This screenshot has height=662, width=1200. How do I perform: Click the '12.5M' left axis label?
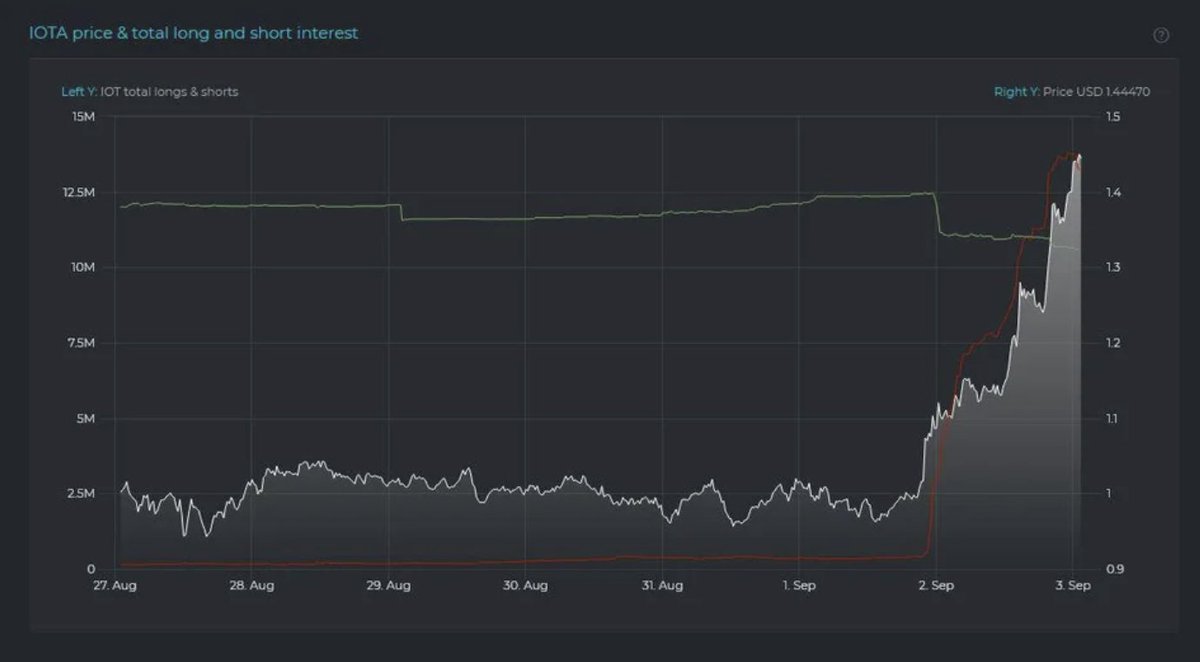78,192
